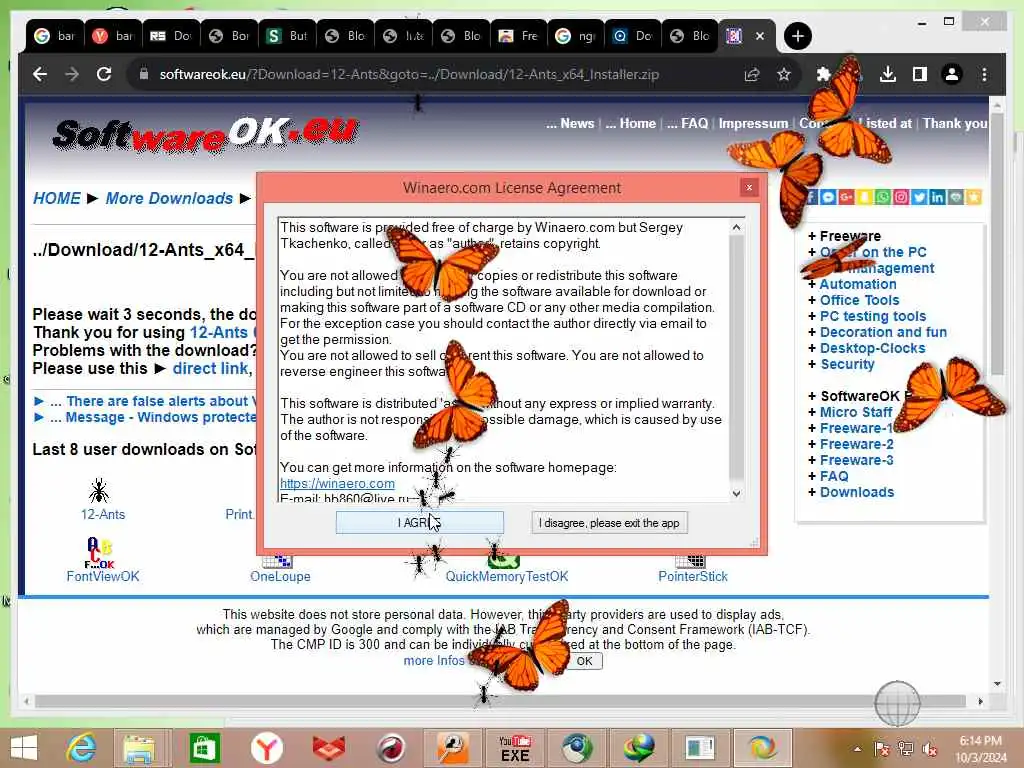Click the HOME breadcrumb link
This screenshot has height=768, width=1024.
tap(57, 198)
